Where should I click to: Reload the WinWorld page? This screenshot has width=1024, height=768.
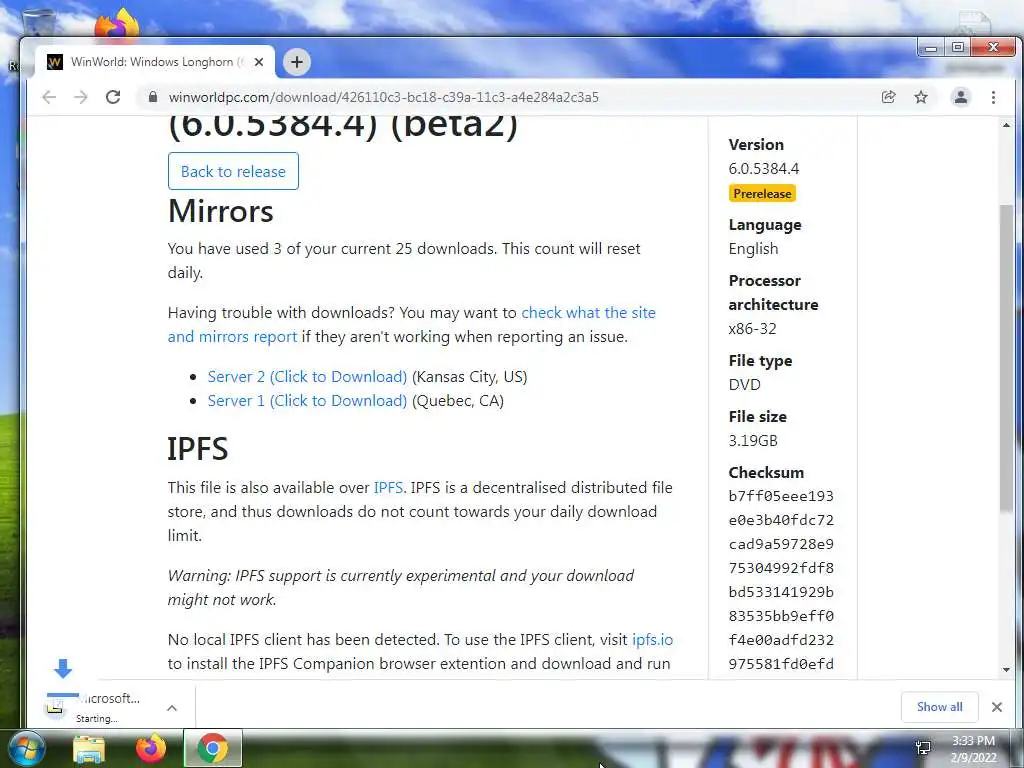tap(113, 97)
